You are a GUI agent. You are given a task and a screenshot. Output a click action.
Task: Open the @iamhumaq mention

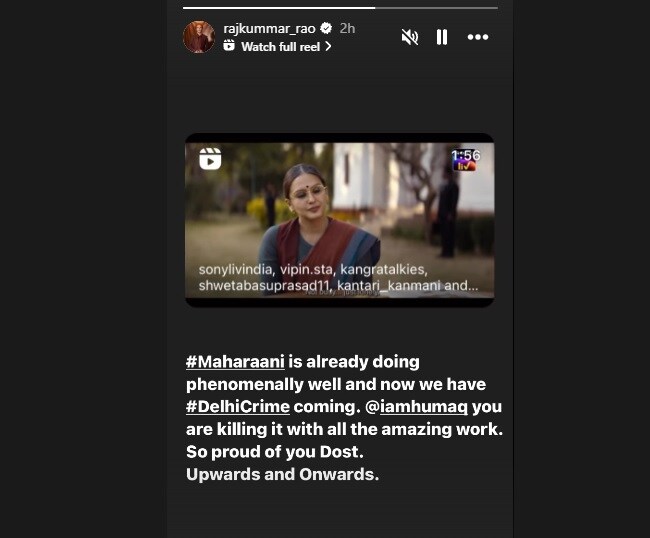coord(417,407)
